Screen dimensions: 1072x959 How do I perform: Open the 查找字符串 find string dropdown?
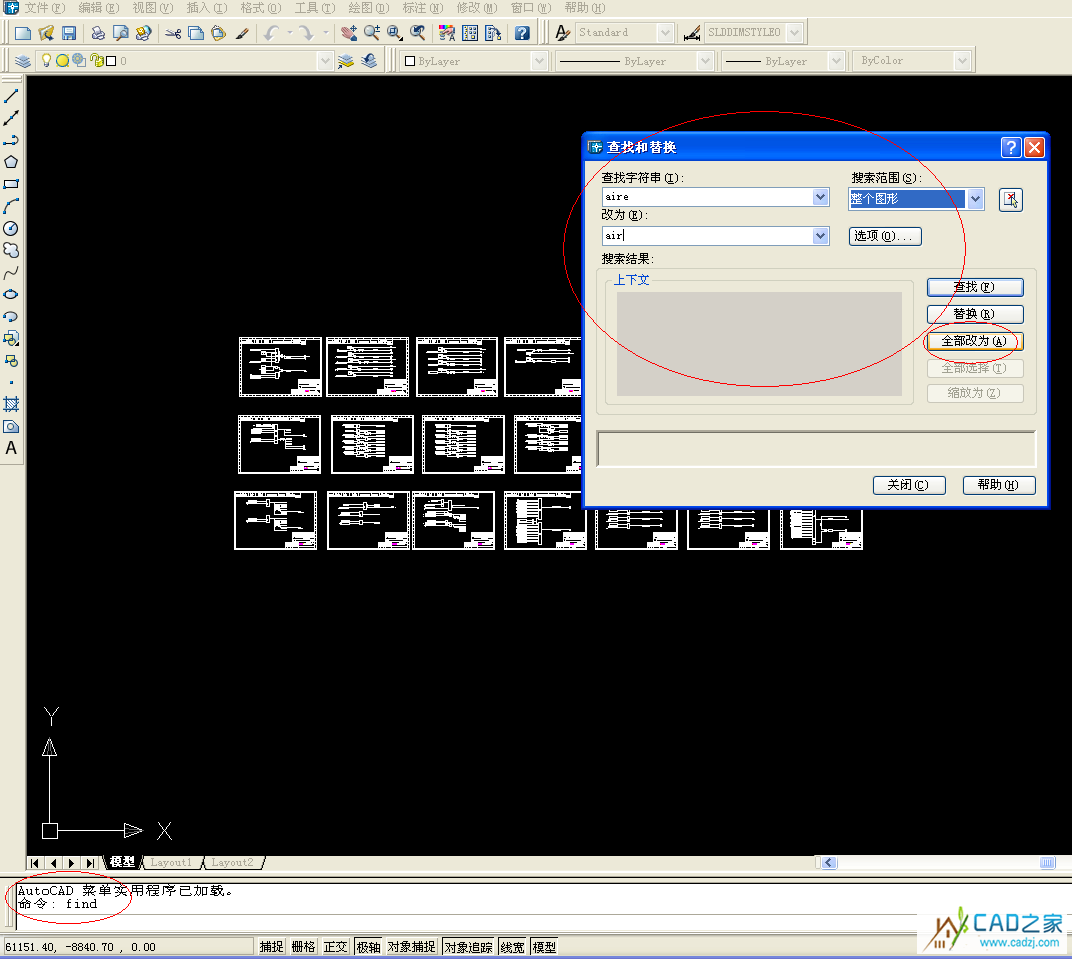pyautogui.click(x=821, y=197)
